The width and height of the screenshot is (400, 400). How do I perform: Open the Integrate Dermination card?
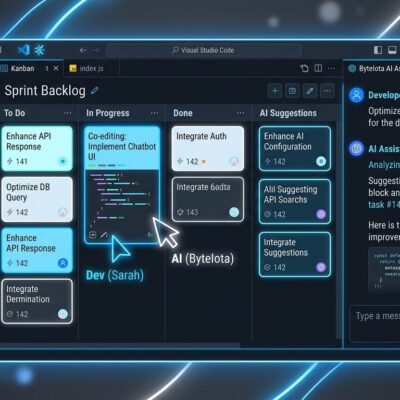[37, 301]
